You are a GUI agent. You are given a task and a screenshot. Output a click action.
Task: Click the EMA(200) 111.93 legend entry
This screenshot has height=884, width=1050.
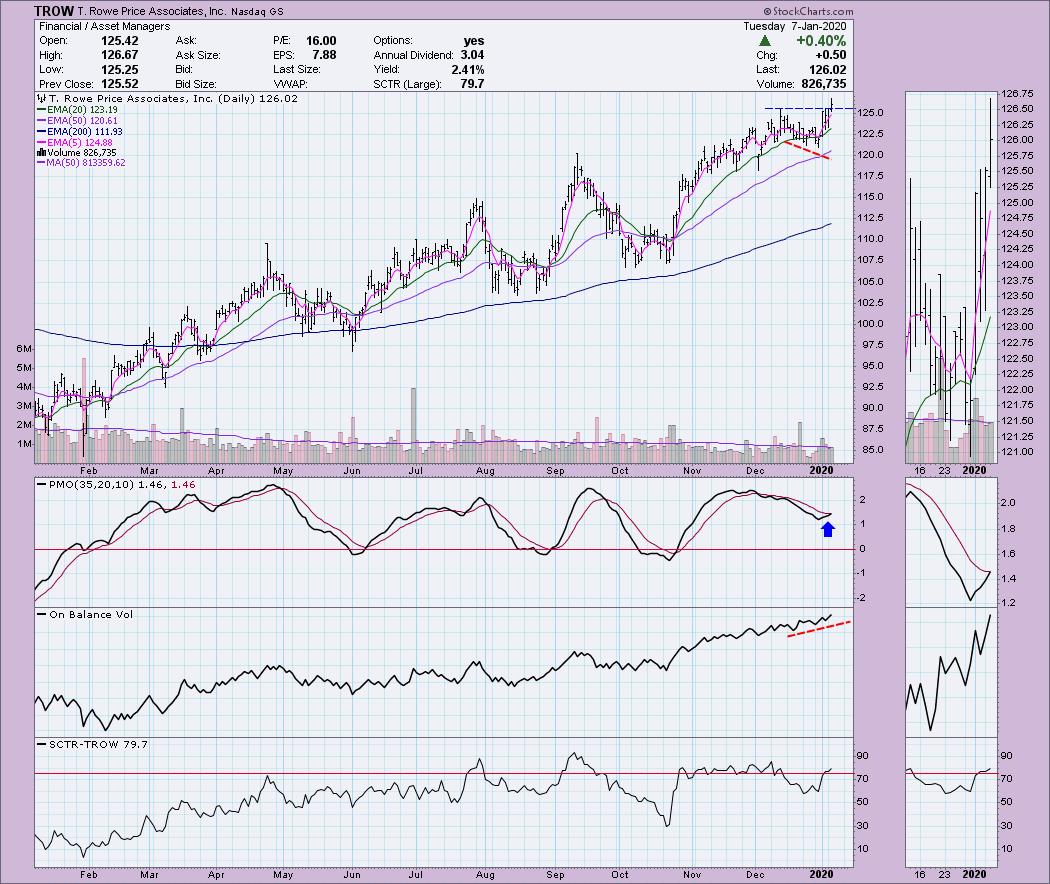[80, 132]
